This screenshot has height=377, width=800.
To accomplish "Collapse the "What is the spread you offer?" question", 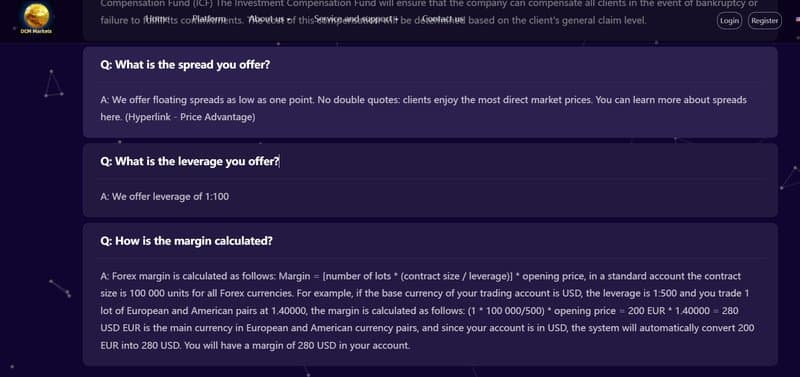I will coord(185,65).
